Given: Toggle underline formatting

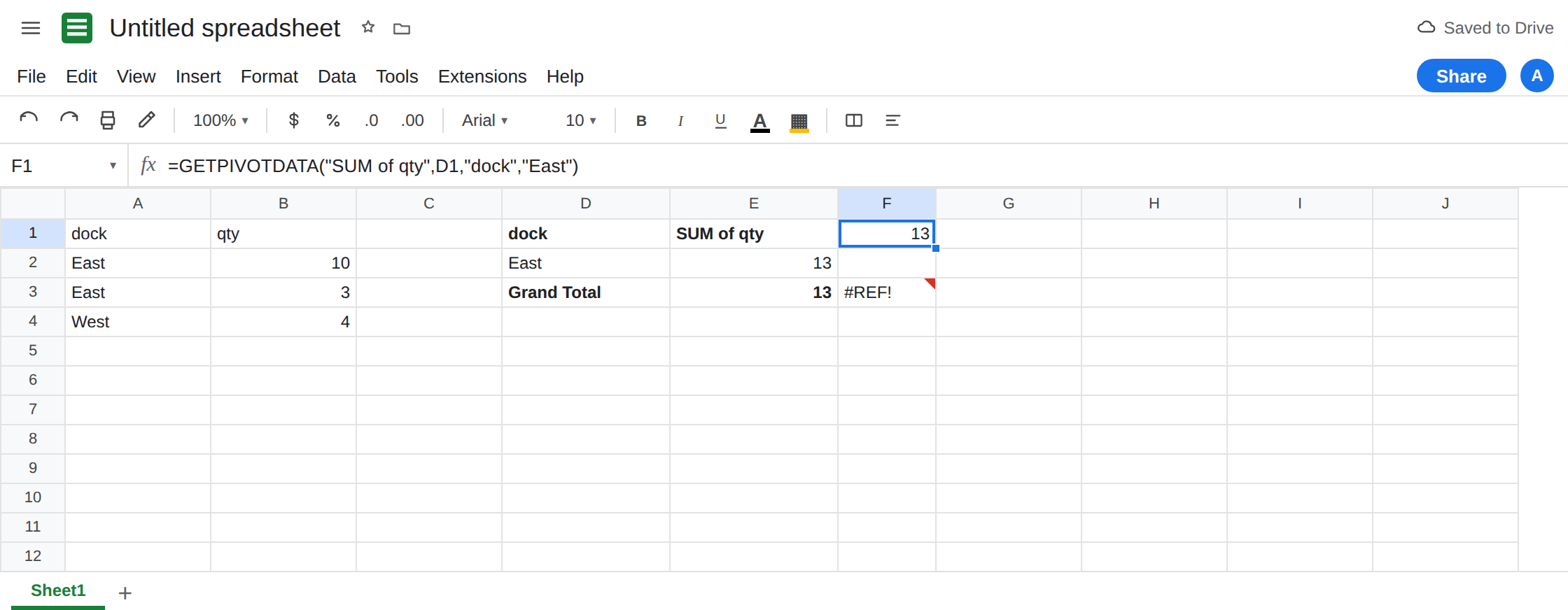Looking at the screenshot, I should click(720, 120).
